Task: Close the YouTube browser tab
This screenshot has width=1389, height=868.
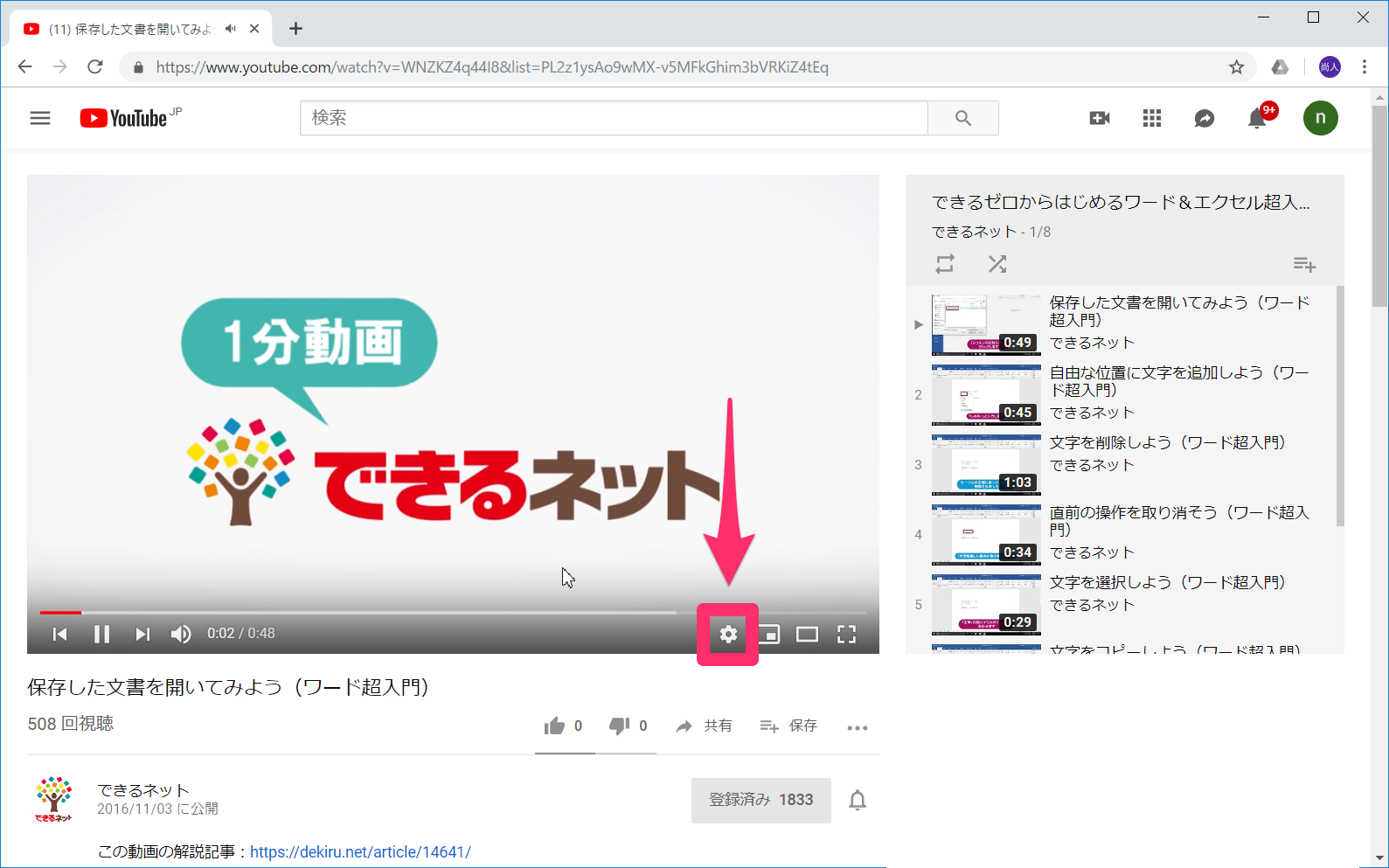Action: 254,29
